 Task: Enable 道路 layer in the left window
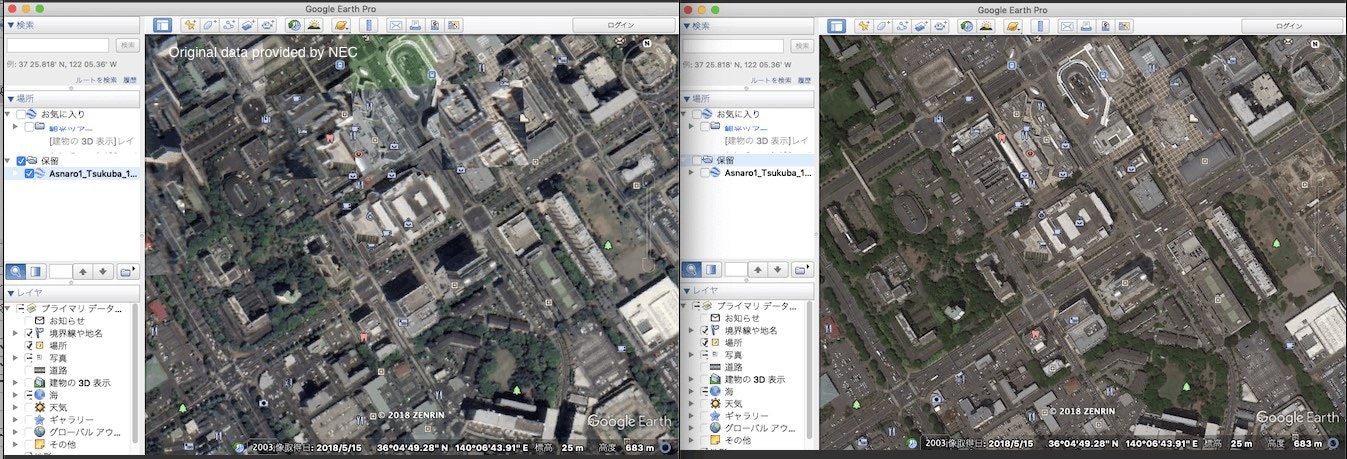[29, 370]
